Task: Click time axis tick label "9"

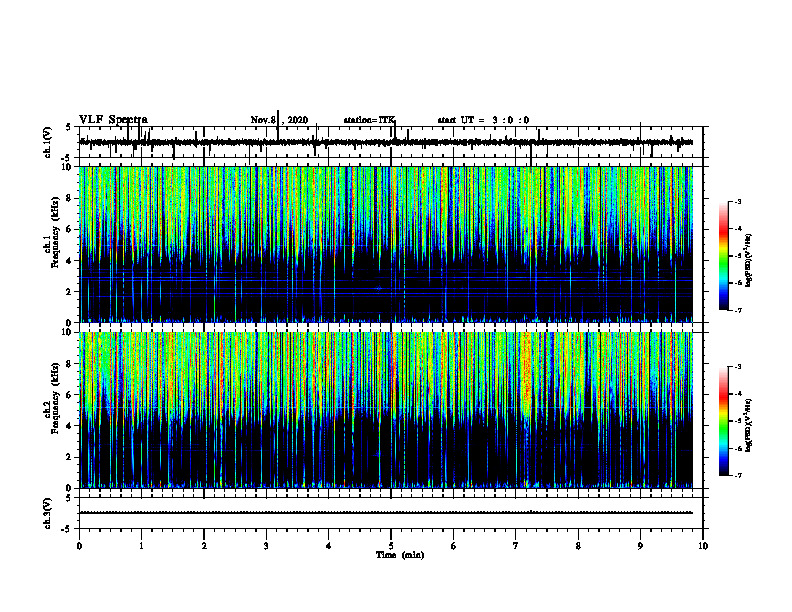Action: click(640, 546)
